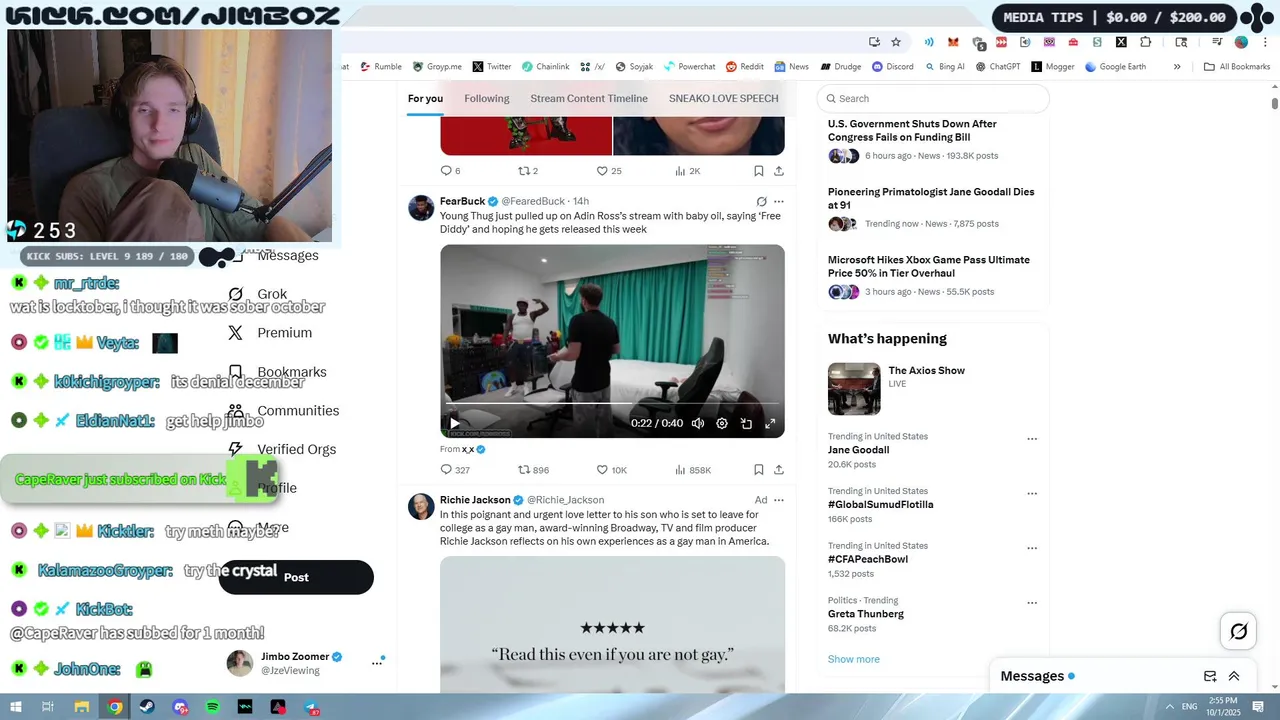Open the Chainlink bookmark
The width and height of the screenshot is (1280, 720).
point(545,67)
